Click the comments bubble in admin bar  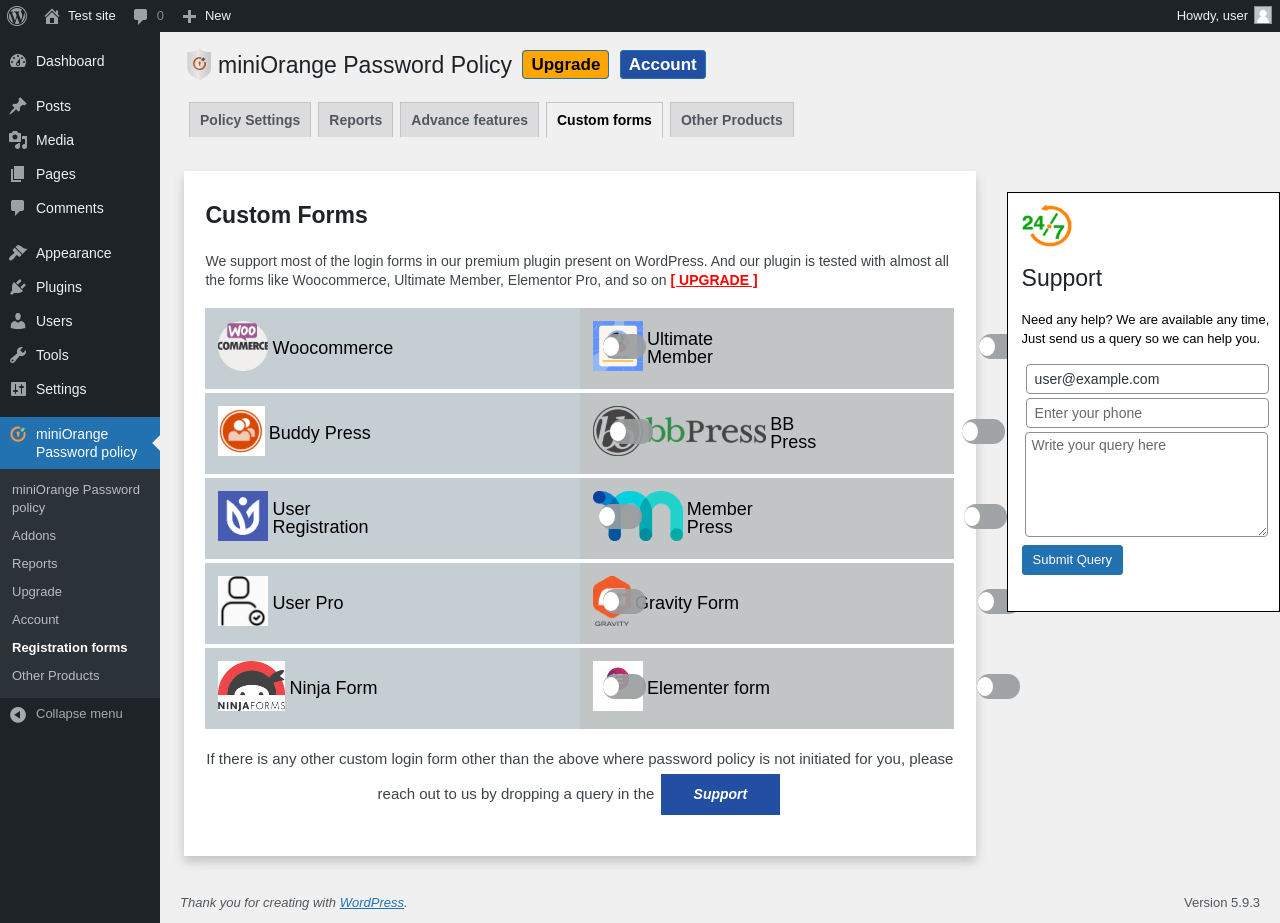pyautogui.click(x=141, y=16)
